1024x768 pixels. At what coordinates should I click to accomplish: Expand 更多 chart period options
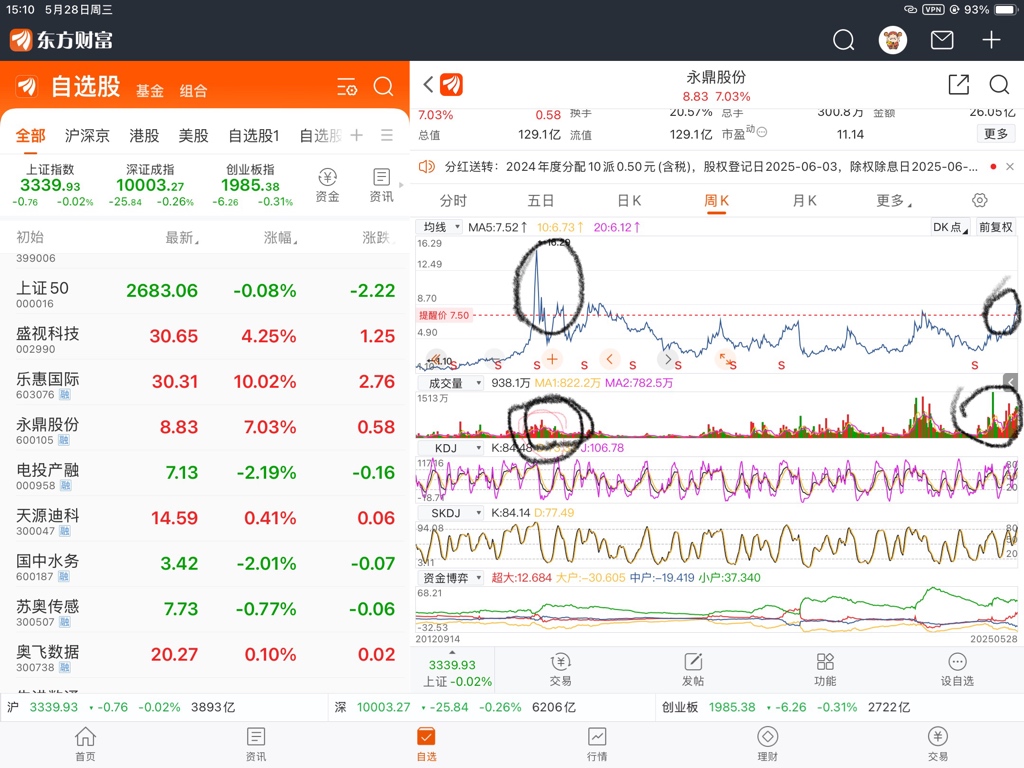[893, 200]
